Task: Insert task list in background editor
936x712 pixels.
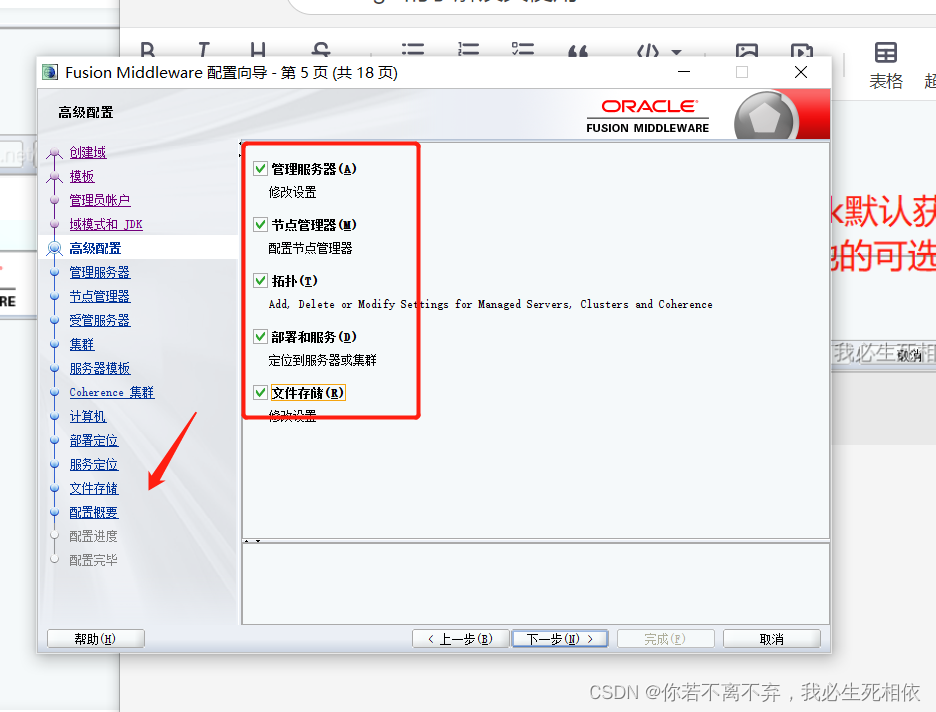Action: click(523, 50)
